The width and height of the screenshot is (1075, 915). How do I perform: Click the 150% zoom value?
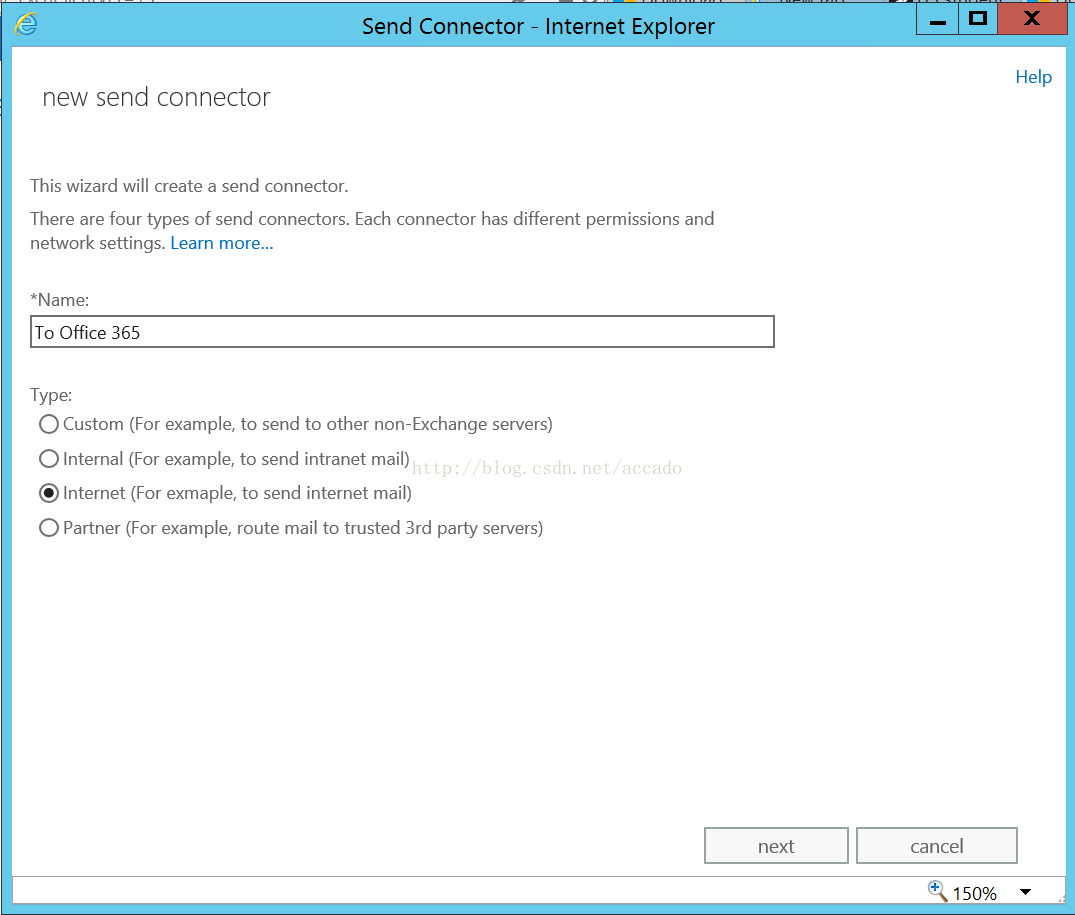(x=974, y=893)
